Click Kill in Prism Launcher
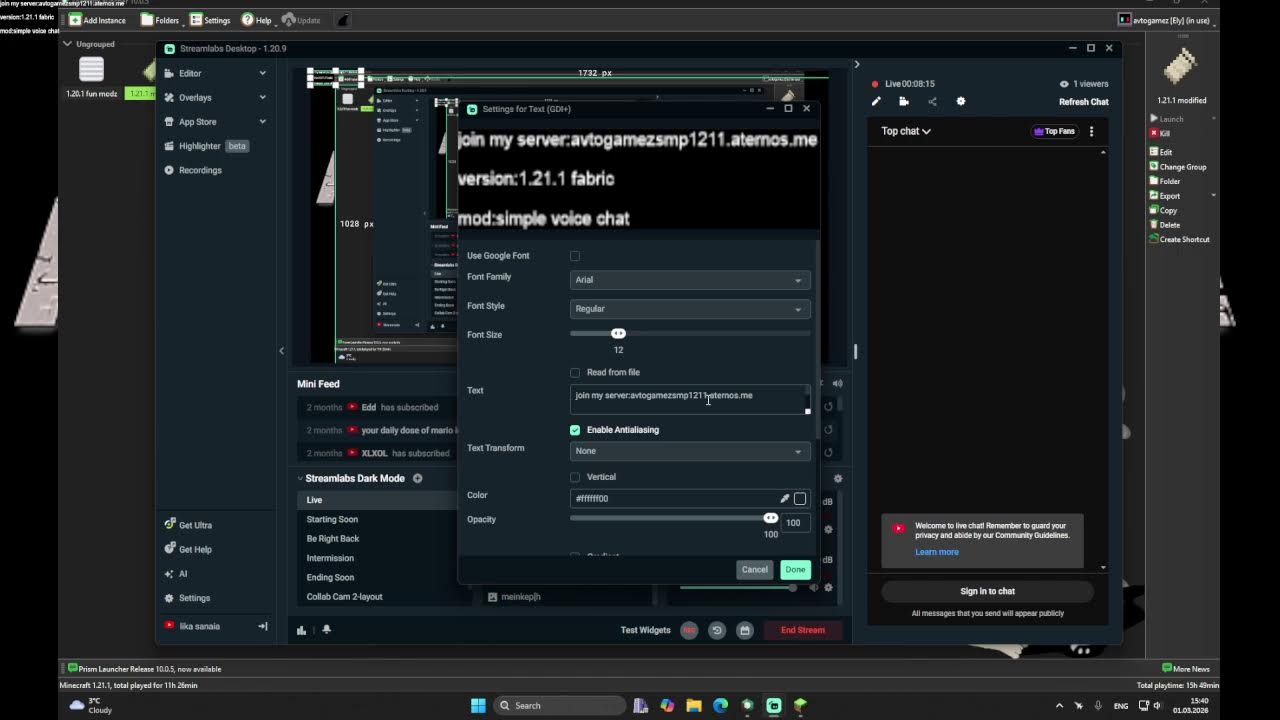 (x=1160, y=133)
